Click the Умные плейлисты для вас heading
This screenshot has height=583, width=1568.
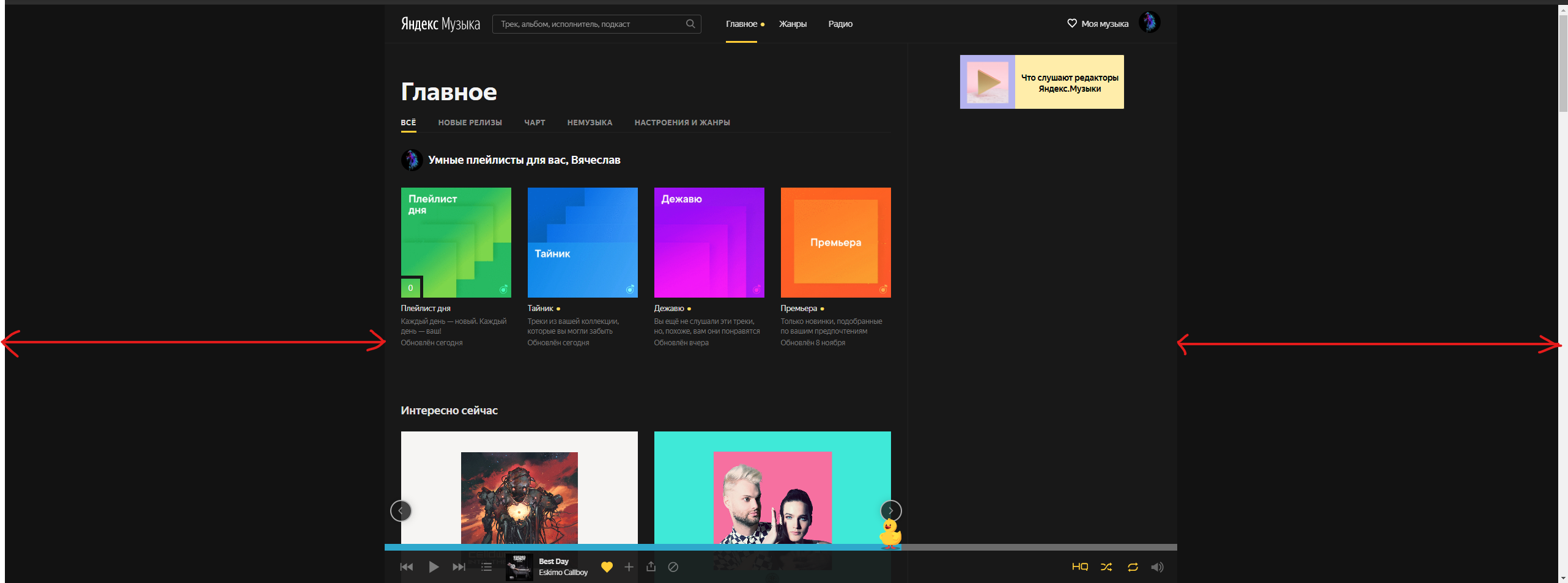pyautogui.click(x=524, y=160)
